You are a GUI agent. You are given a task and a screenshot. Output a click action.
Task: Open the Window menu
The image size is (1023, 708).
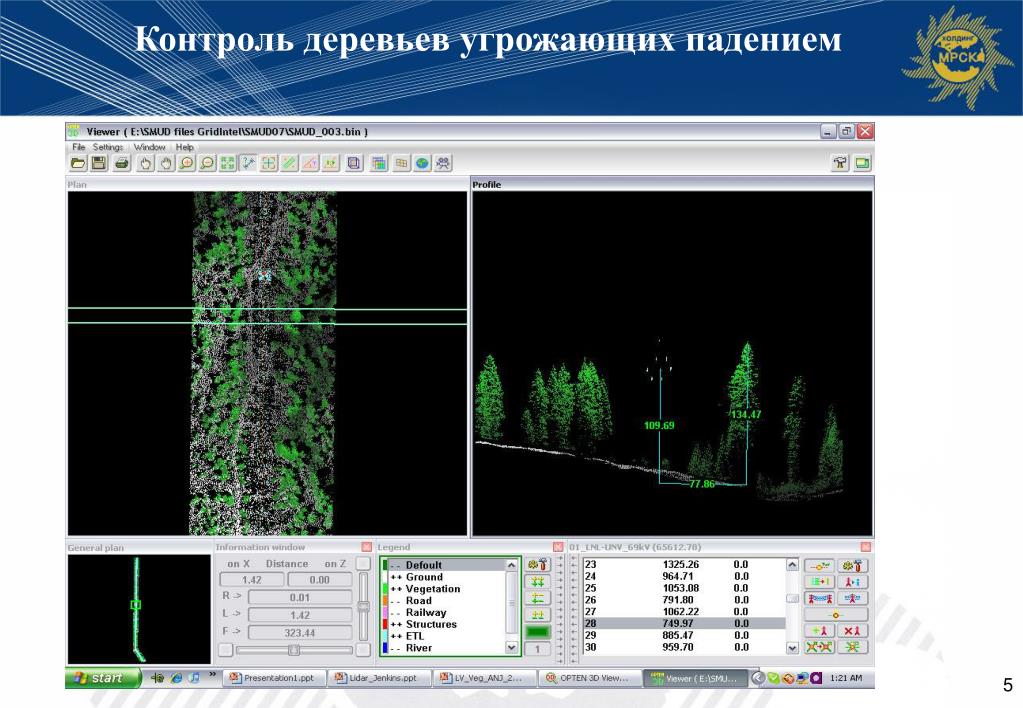tap(150, 147)
